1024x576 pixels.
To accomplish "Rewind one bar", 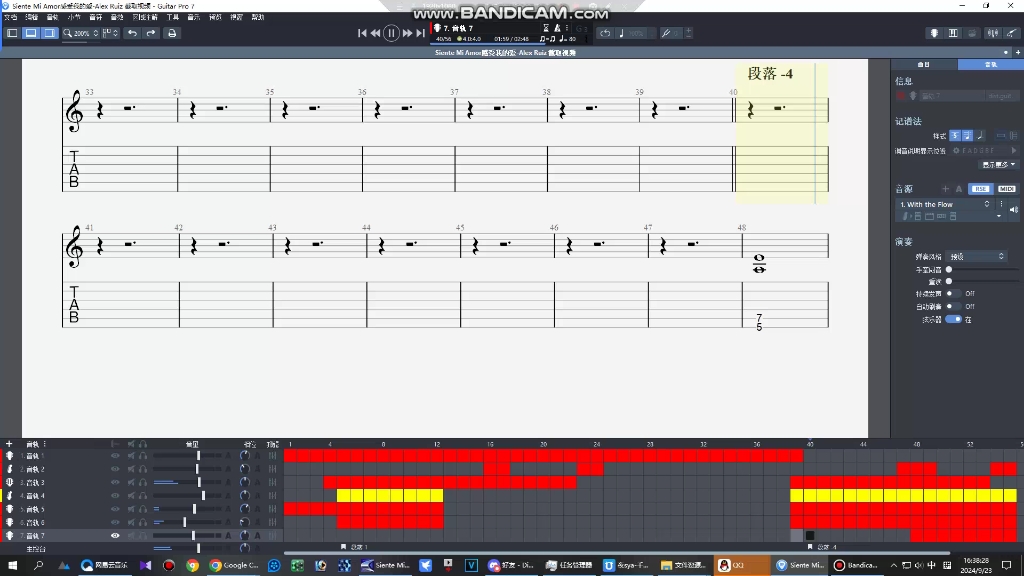I will point(376,33).
